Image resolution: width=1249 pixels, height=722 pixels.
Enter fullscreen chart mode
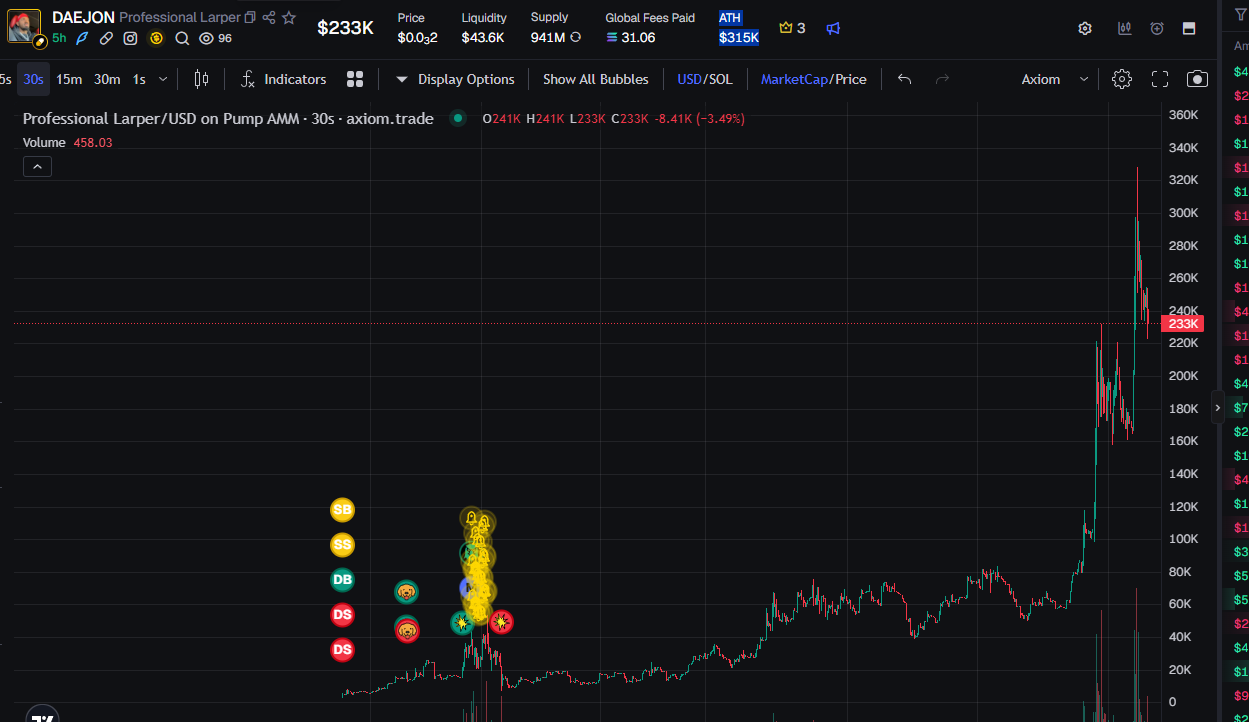(x=1160, y=79)
